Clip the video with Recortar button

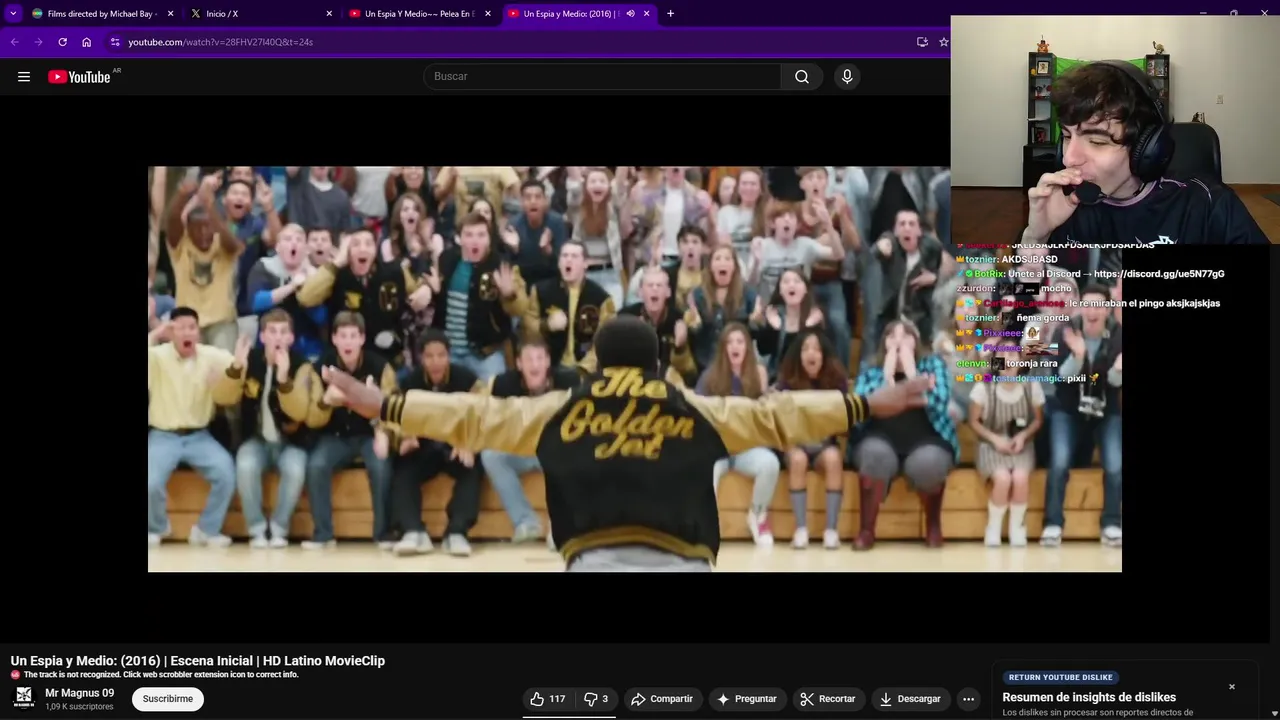(827, 699)
